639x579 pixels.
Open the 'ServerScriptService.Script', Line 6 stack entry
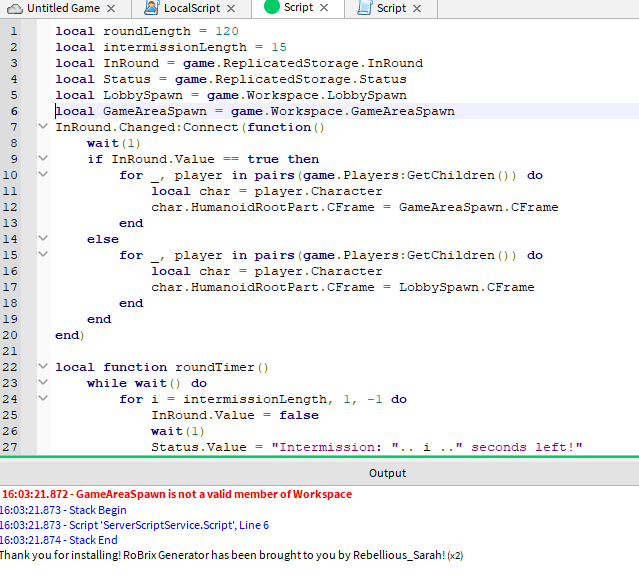[x=134, y=525]
